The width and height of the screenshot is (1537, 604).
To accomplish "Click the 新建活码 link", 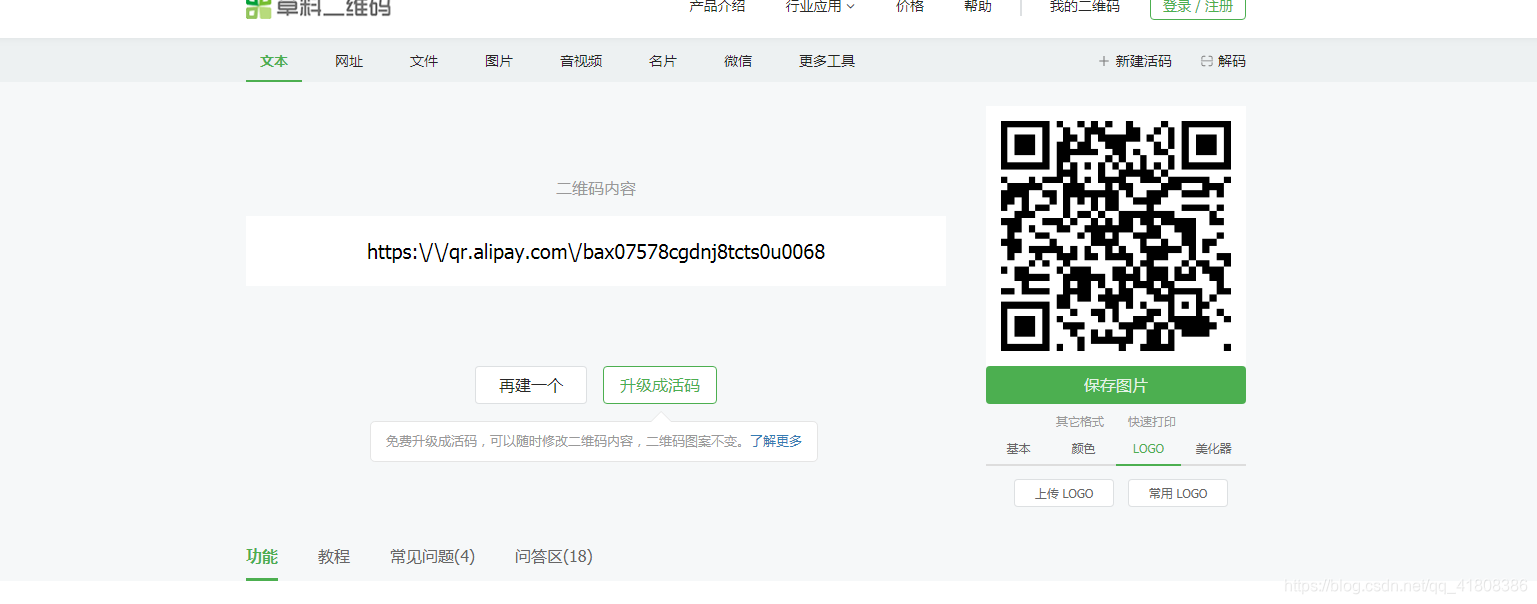I will (1143, 61).
